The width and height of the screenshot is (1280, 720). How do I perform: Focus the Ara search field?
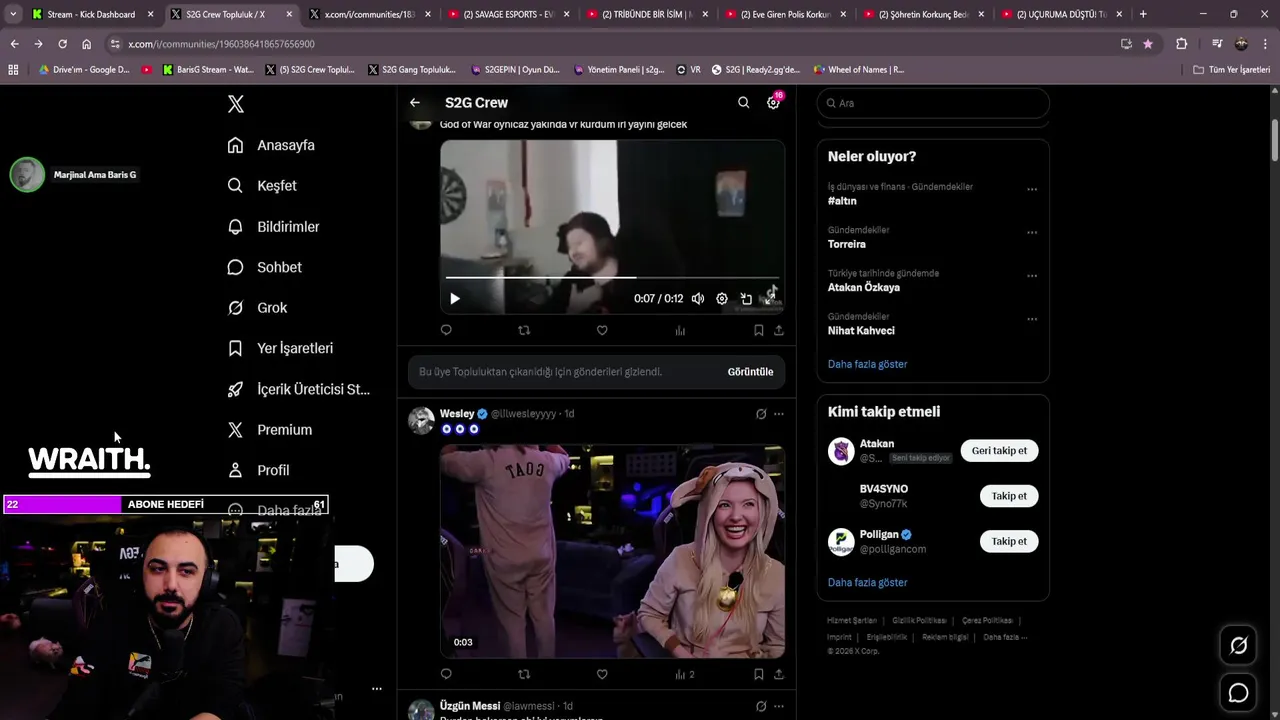point(933,103)
